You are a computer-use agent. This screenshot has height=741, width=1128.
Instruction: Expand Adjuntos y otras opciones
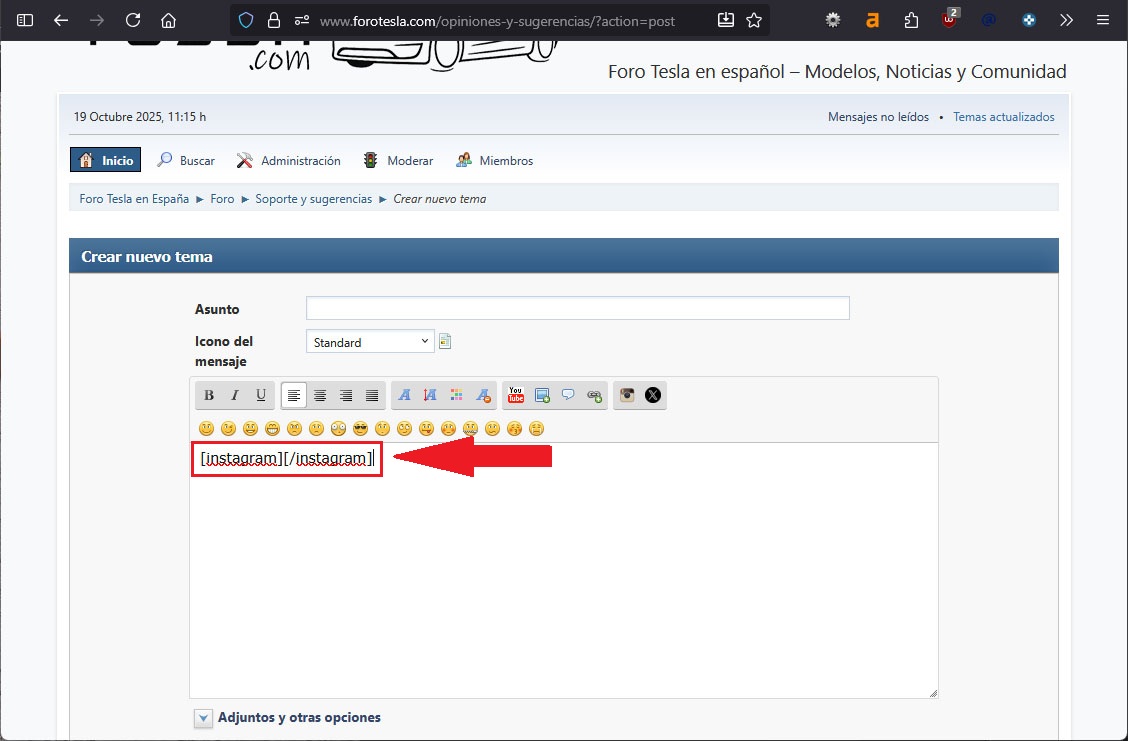click(x=203, y=718)
